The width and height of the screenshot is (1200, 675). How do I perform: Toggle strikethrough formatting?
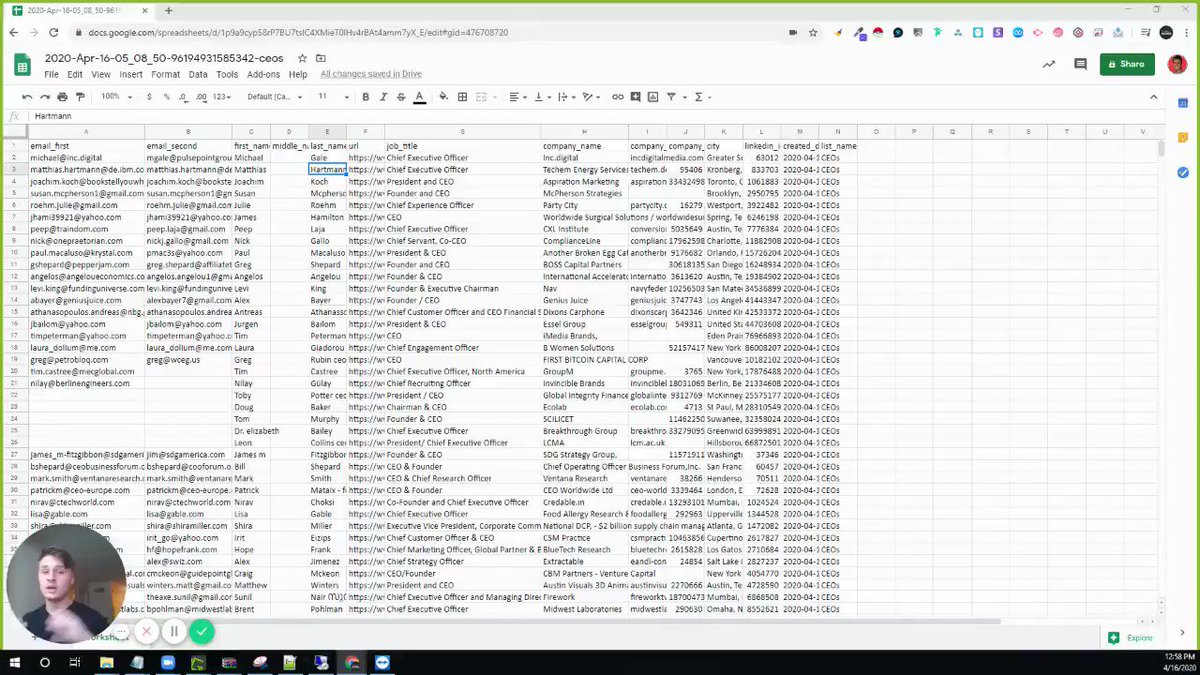401,97
